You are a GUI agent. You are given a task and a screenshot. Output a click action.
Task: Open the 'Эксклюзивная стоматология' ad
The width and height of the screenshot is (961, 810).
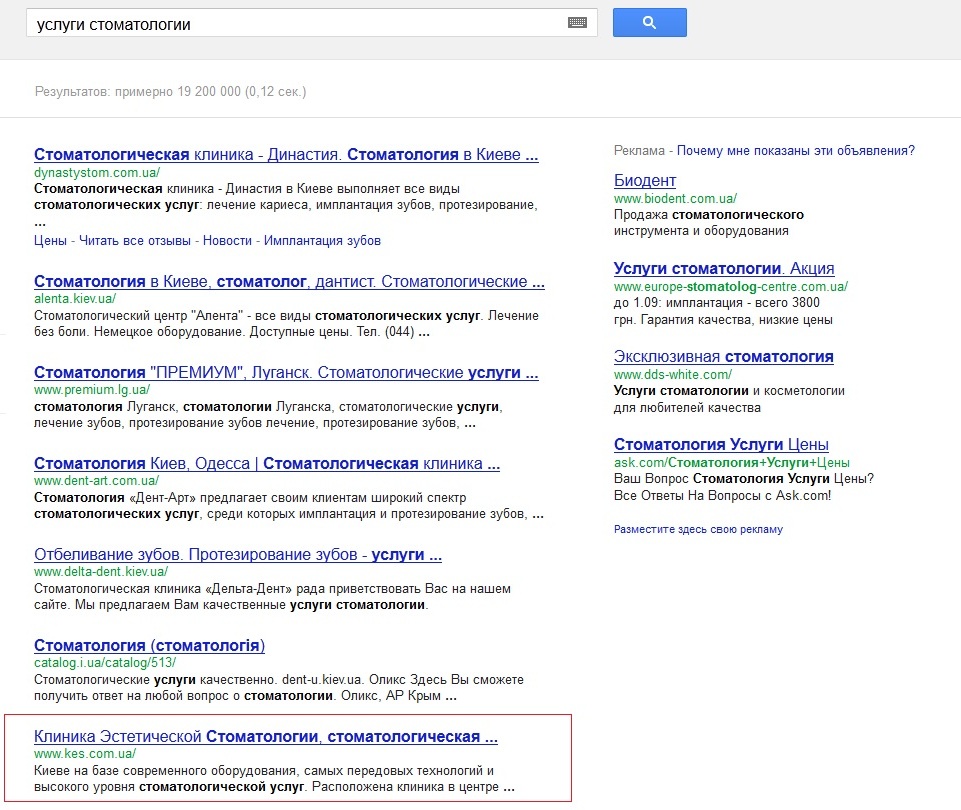(x=724, y=357)
